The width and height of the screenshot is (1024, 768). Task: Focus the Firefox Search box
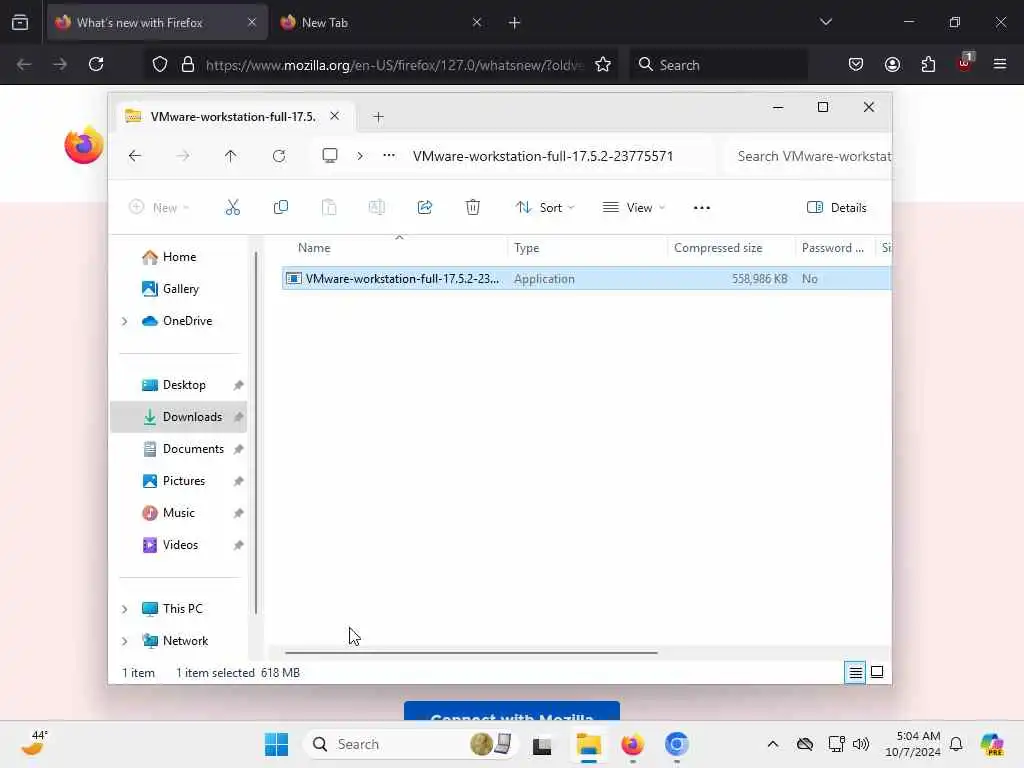point(718,65)
